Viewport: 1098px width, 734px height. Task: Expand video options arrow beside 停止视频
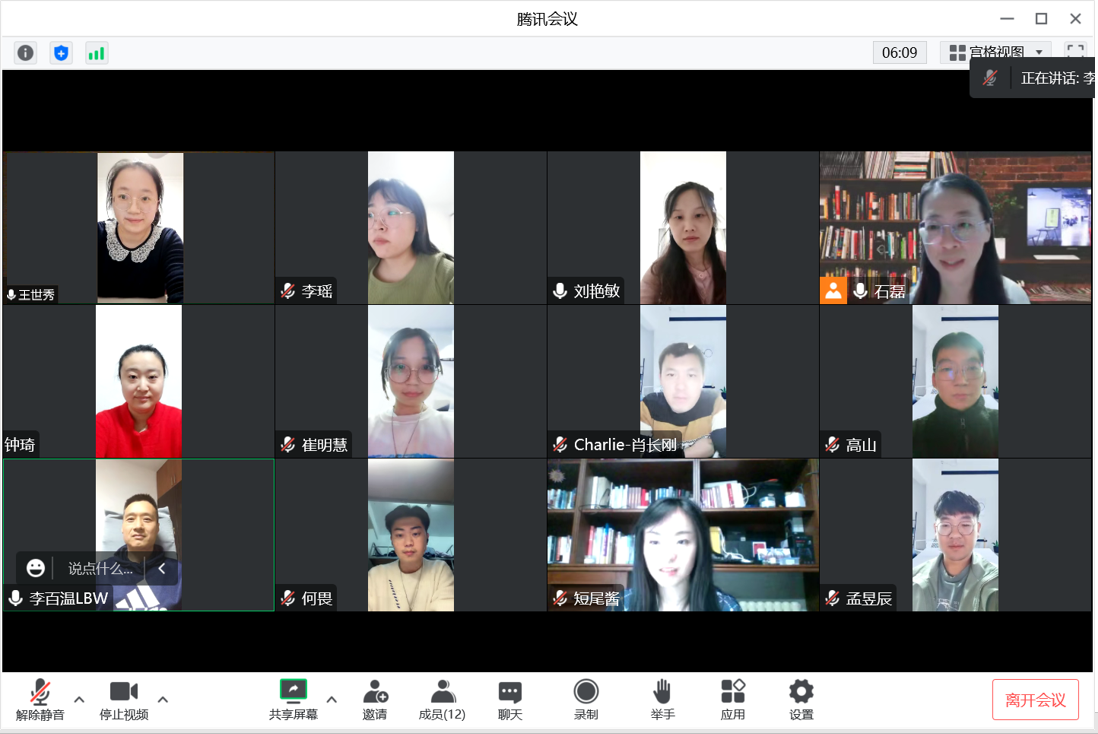point(163,699)
